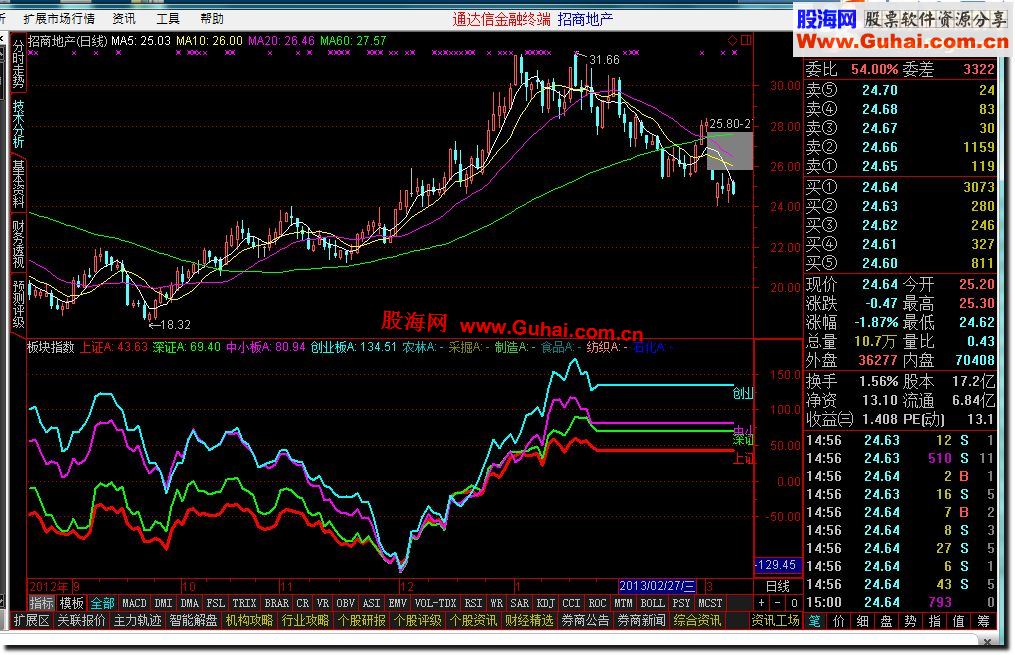Open the 关联报价 bottom tab
Image resolution: width=1015 pixels, height=655 pixels.
click(x=82, y=621)
